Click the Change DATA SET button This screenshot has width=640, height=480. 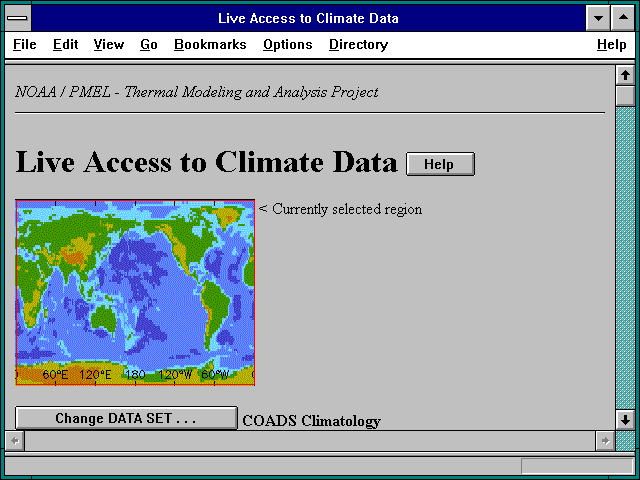point(126,418)
